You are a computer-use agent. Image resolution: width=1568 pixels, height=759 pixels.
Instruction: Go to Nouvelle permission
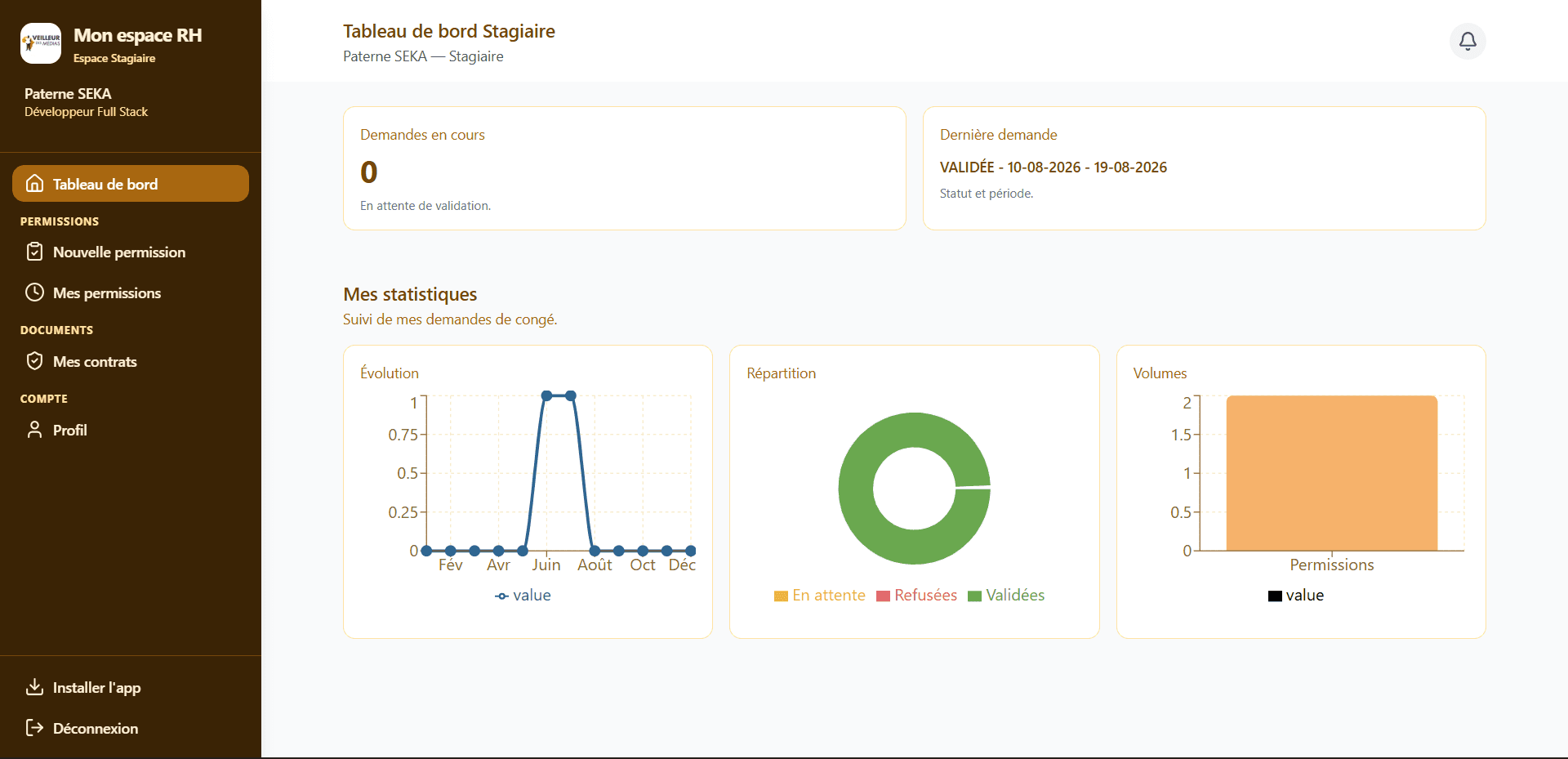click(x=131, y=252)
